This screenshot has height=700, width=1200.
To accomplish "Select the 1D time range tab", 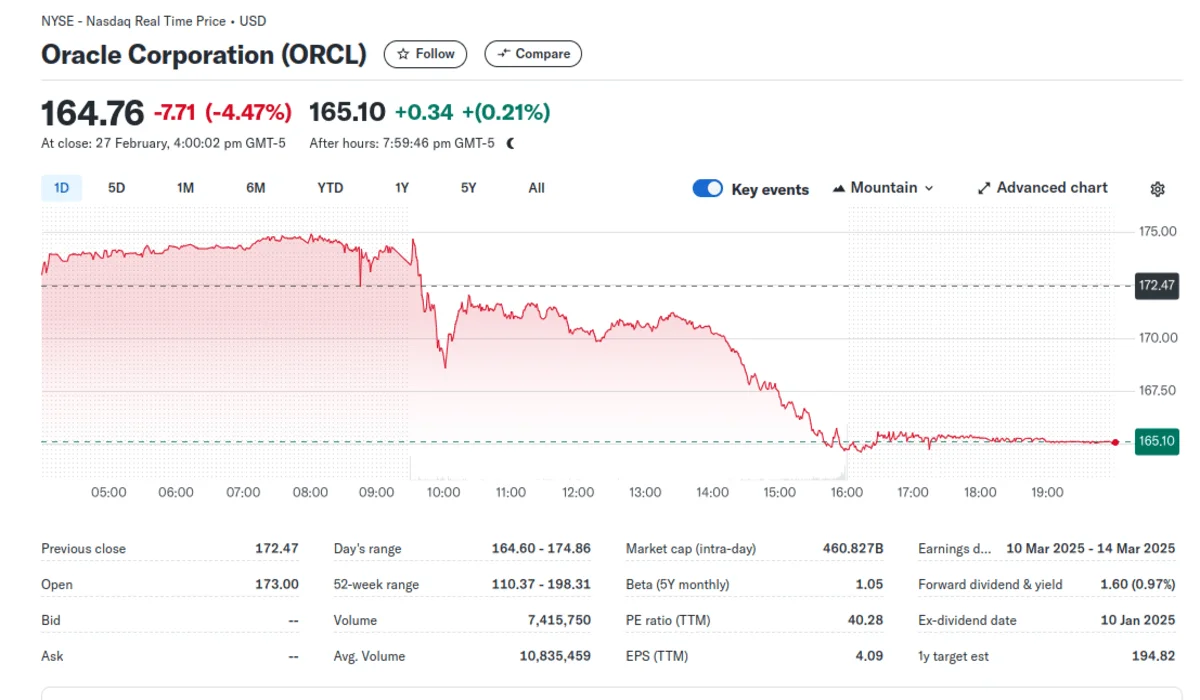I will point(61,188).
